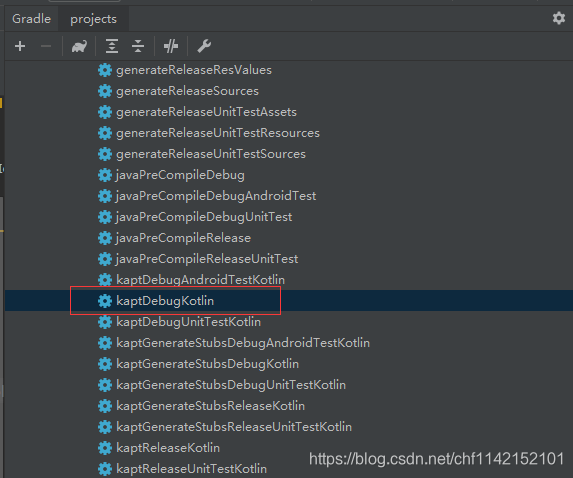
Task: Click gear icon beside generateReleaseUnitTestSources
Action: pyautogui.click(x=105, y=154)
